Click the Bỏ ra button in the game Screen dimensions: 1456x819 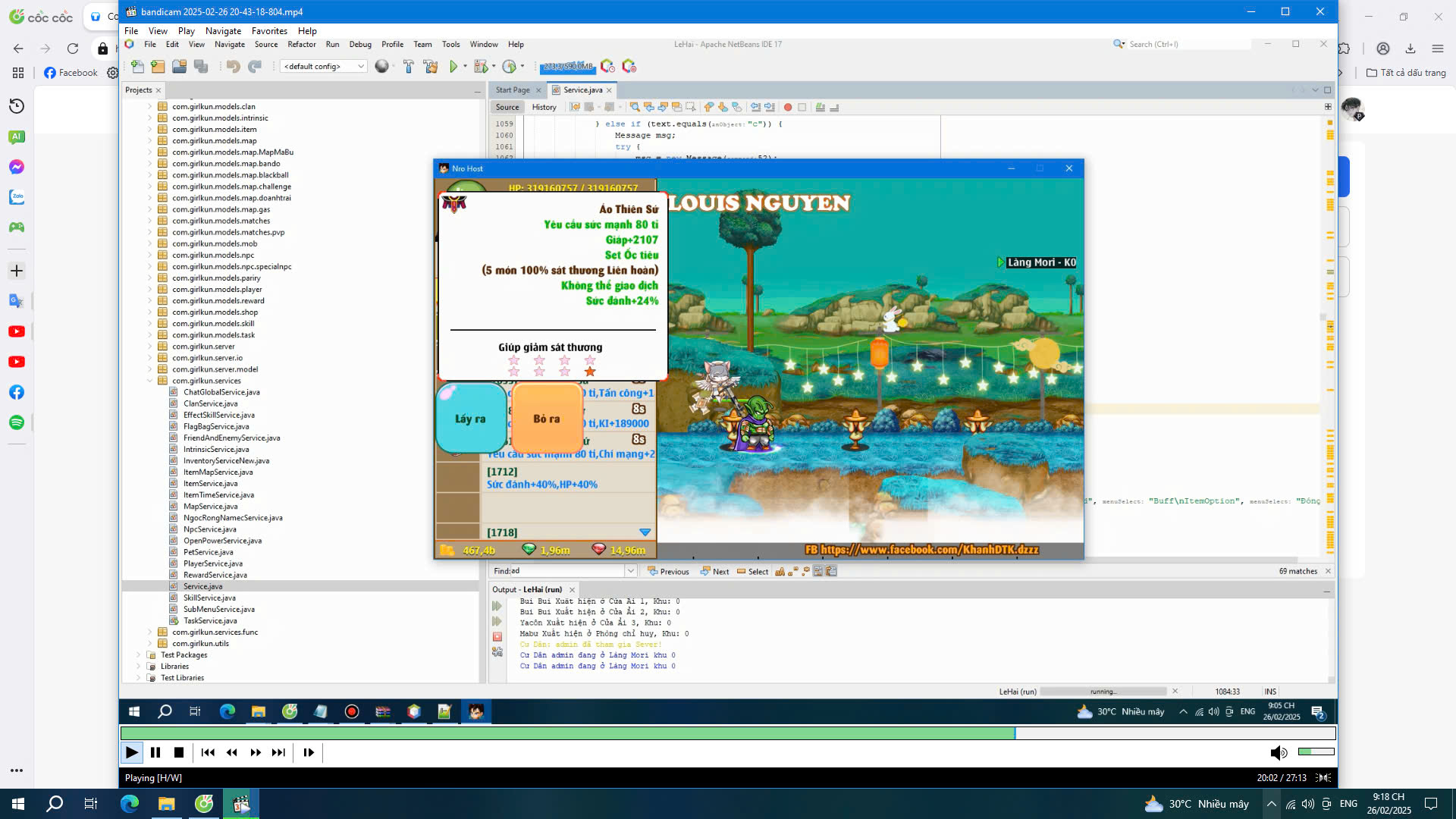tap(547, 419)
